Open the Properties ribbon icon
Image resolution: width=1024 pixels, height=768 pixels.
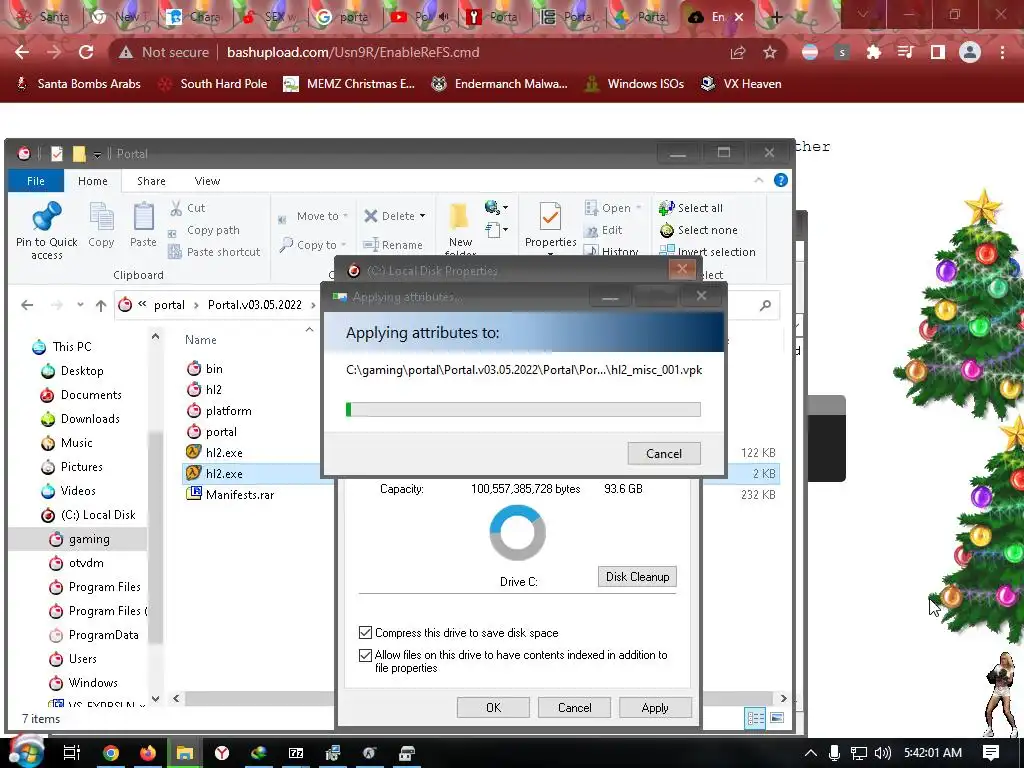(550, 217)
